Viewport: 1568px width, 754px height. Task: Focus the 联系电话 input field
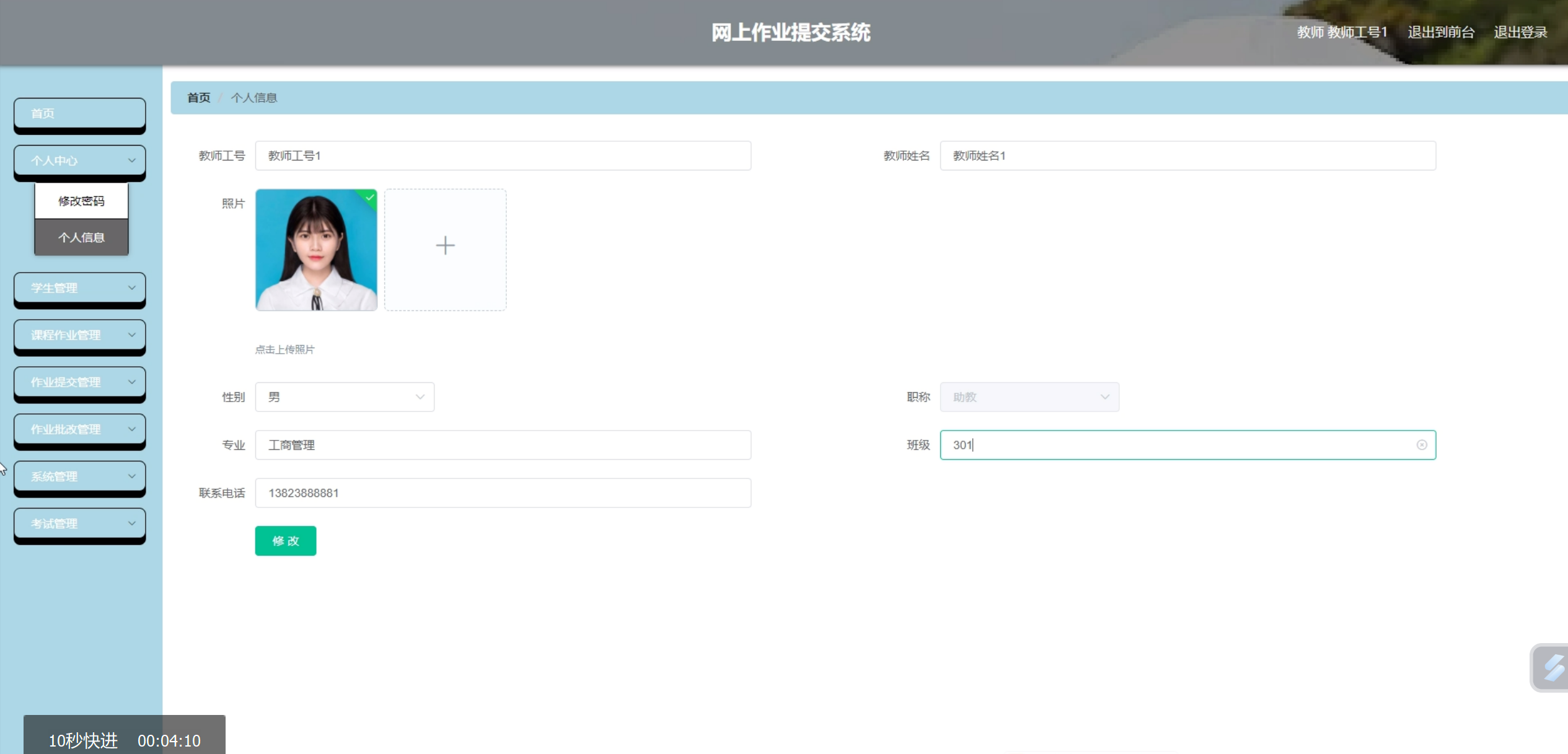pos(503,493)
